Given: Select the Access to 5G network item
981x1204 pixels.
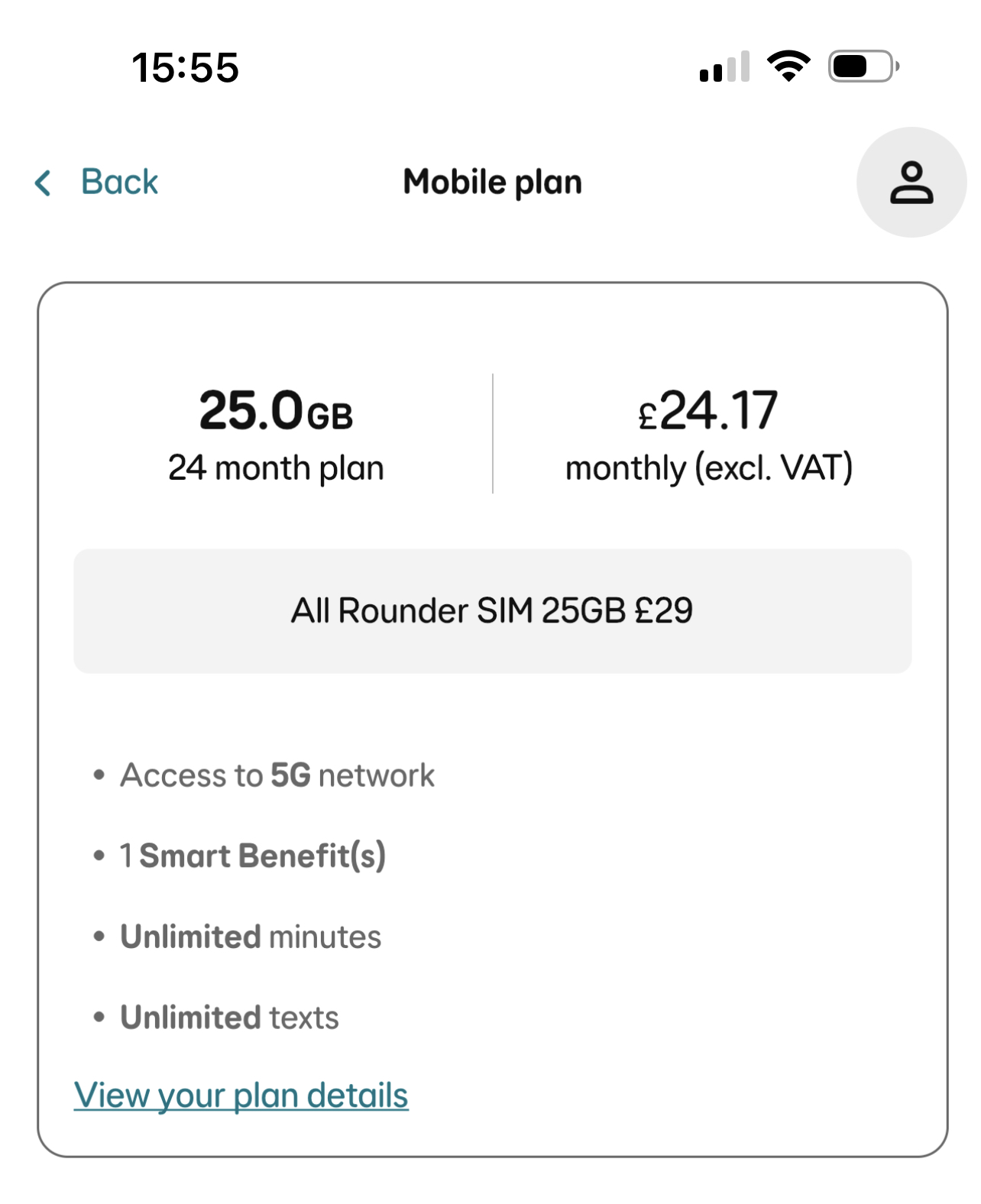Looking at the screenshot, I should pos(277,775).
